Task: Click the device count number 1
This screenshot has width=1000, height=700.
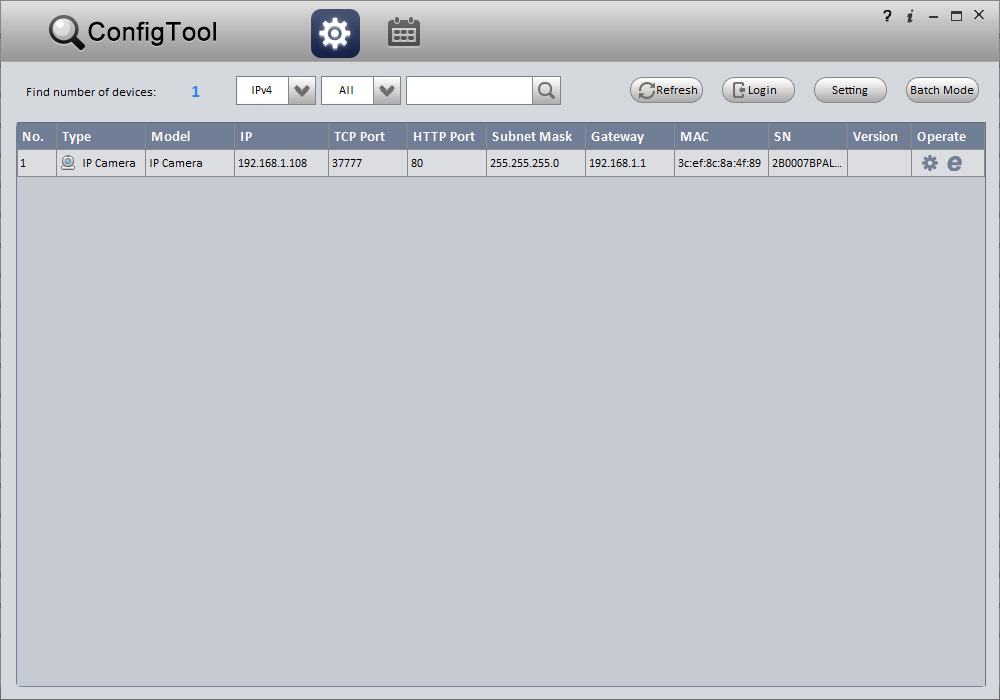Action: click(196, 92)
